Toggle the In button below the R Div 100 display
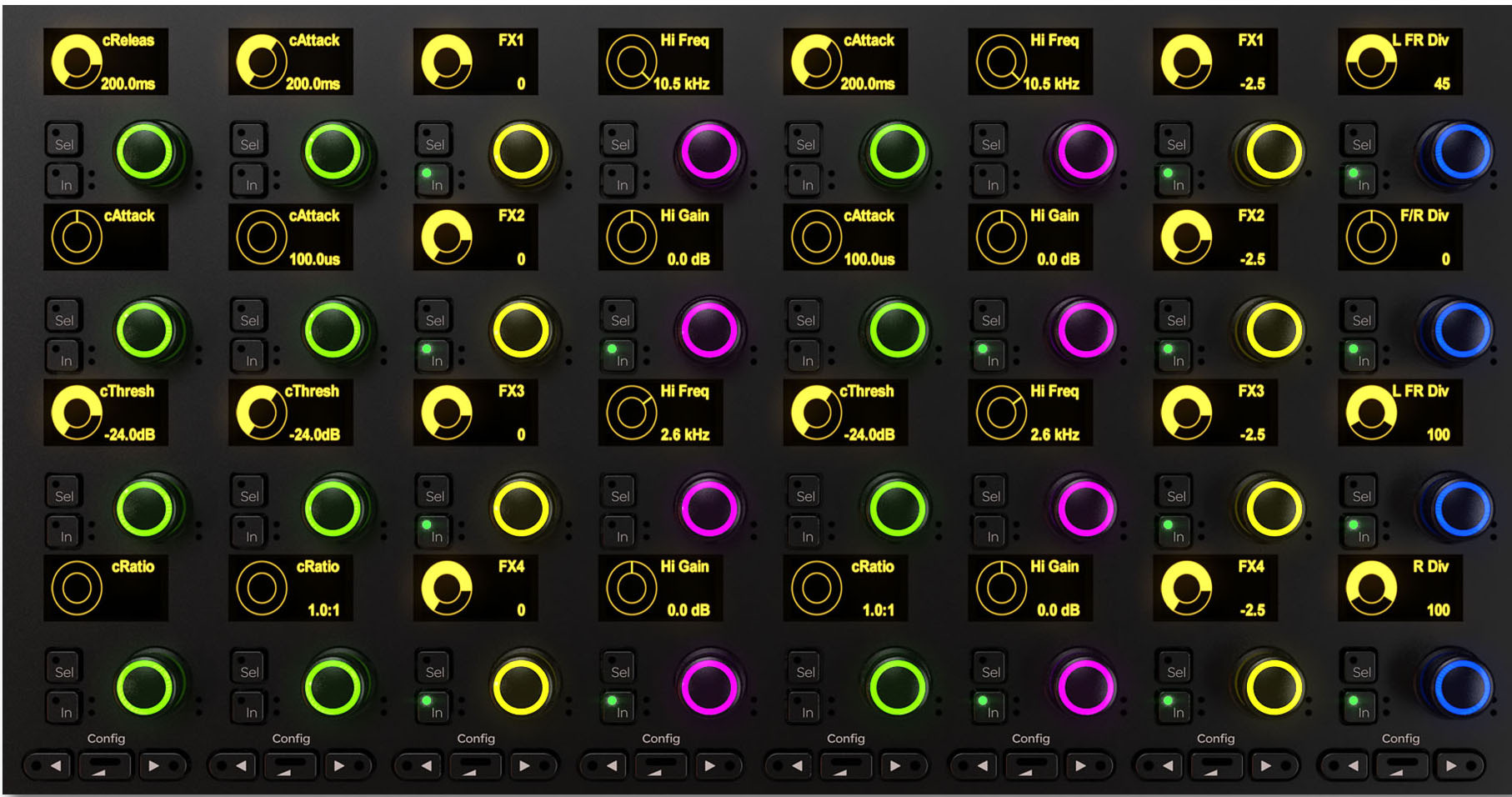The height and width of the screenshot is (797, 1512). [1359, 708]
